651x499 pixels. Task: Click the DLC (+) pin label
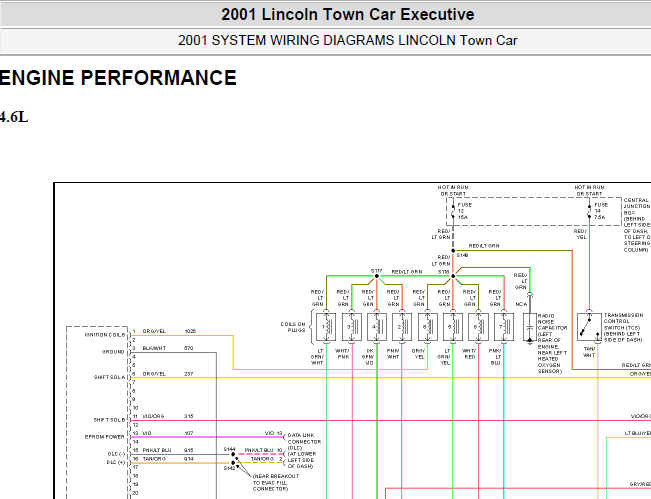pos(116,462)
